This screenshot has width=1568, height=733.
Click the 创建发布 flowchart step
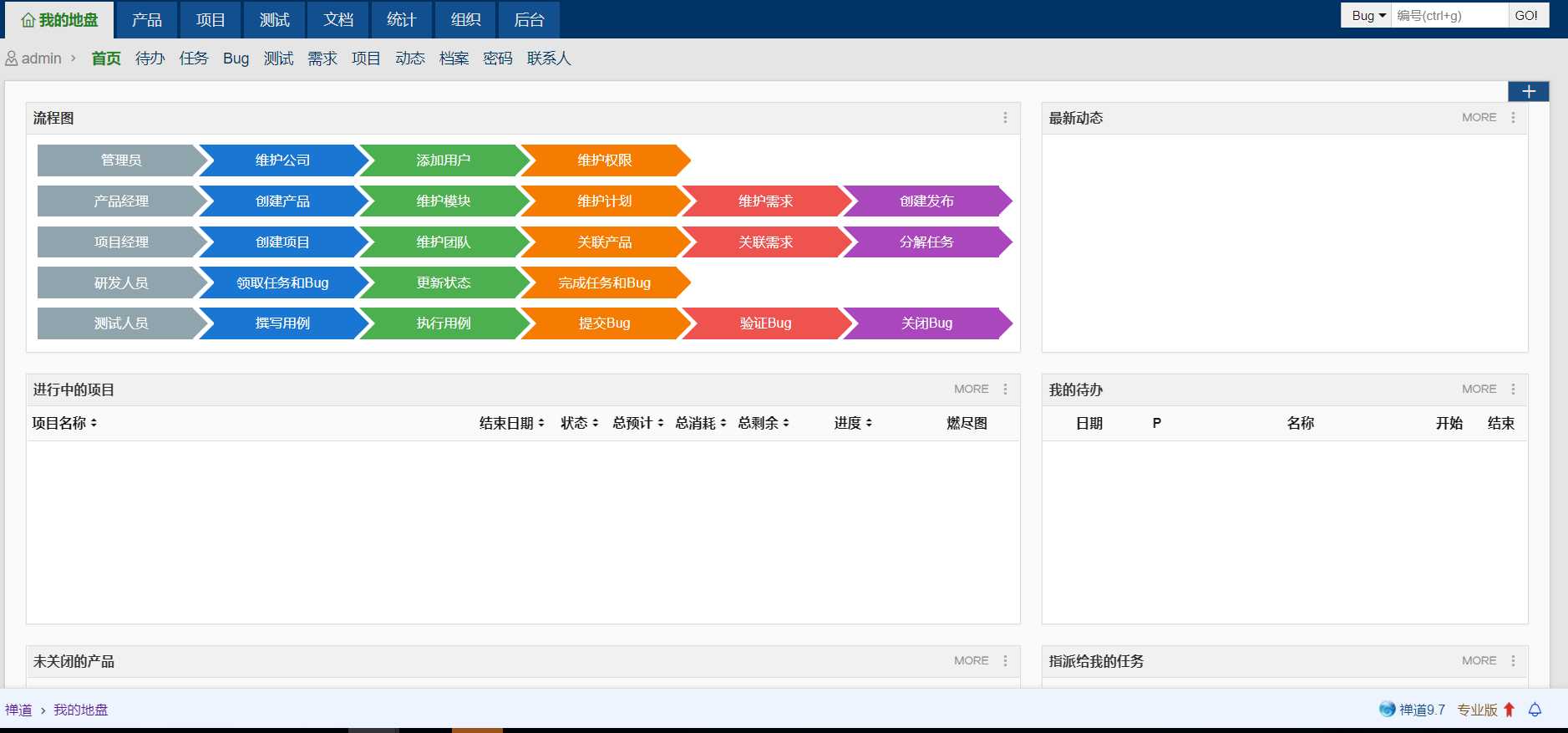pyautogui.click(x=927, y=201)
